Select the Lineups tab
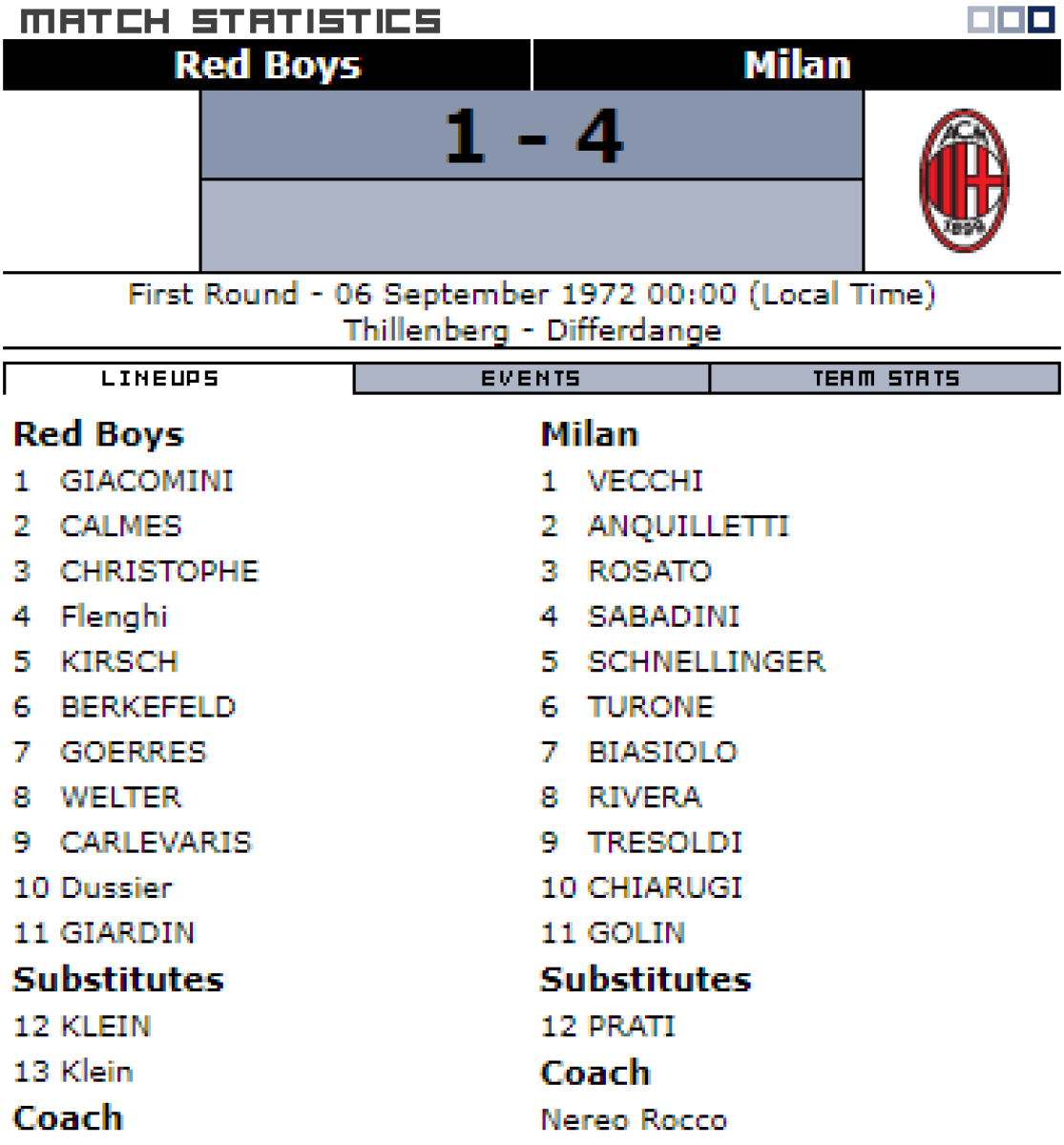 pyautogui.click(x=160, y=379)
